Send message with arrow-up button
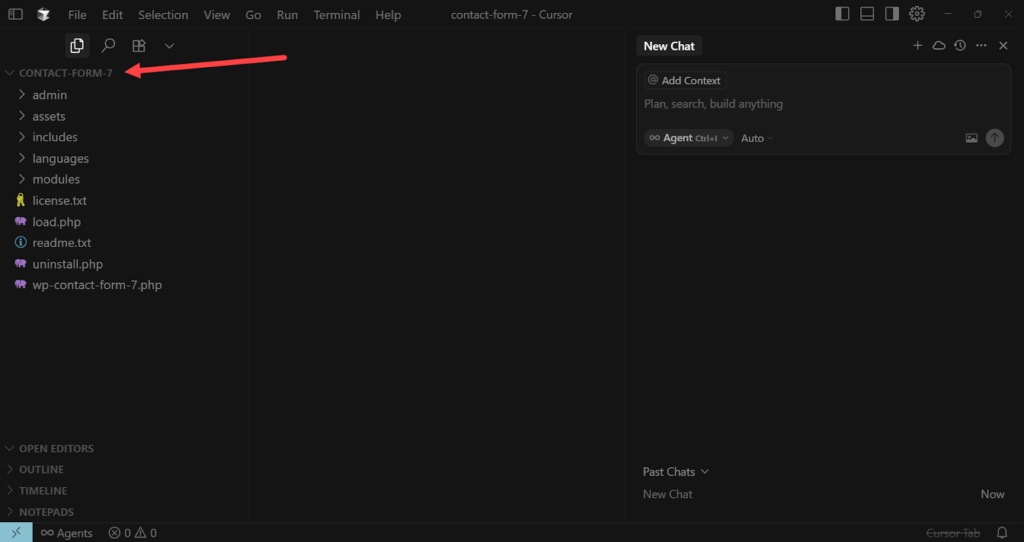The width and height of the screenshot is (1024, 542). 995,138
